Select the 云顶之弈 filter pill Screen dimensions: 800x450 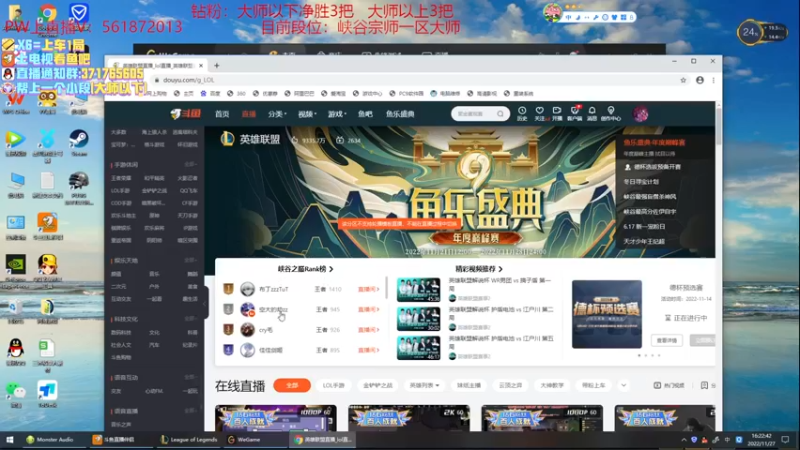click(x=511, y=385)
